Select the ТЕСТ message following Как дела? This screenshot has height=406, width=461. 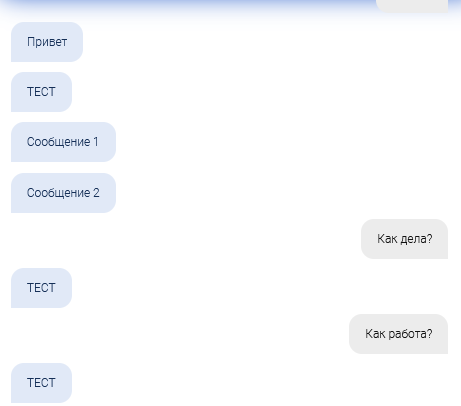(41, 288)
